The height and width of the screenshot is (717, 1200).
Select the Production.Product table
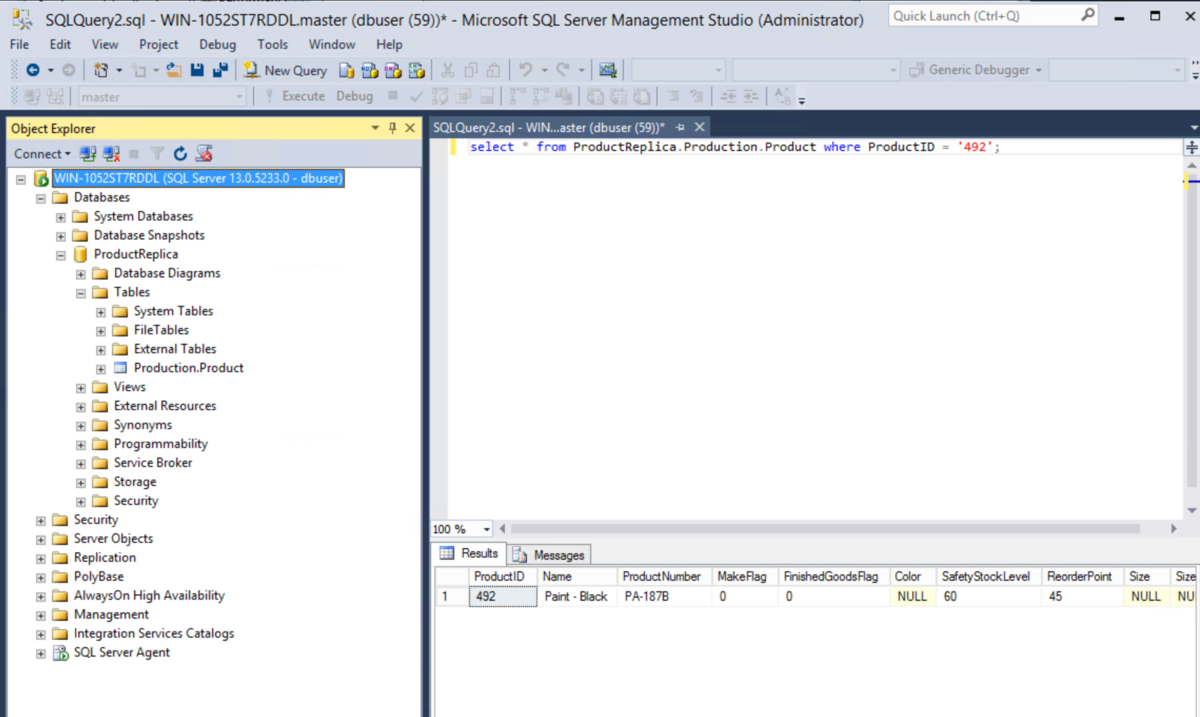pos(188,368)
